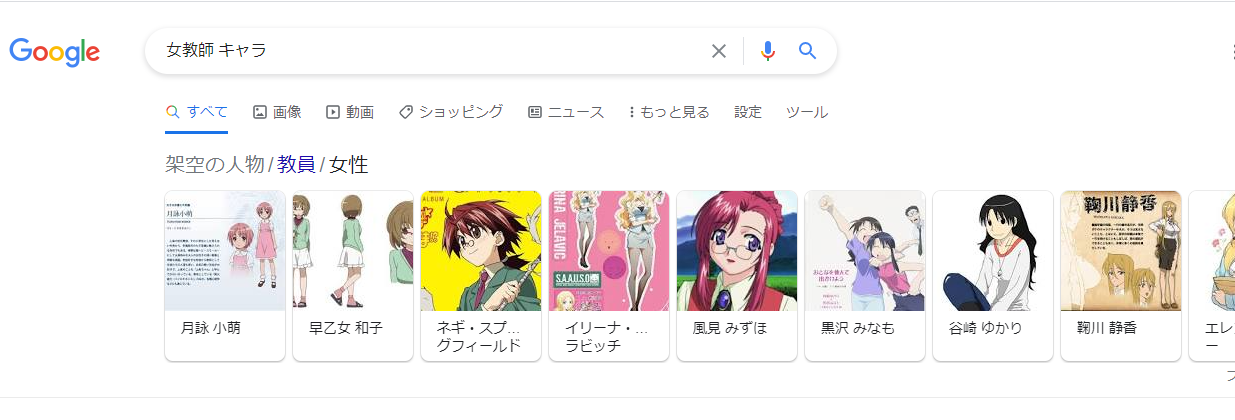Open 設定 settings menu
The height and width of the screenshot is (420, 1235).
pyautogui.click(x=748, y=112)
